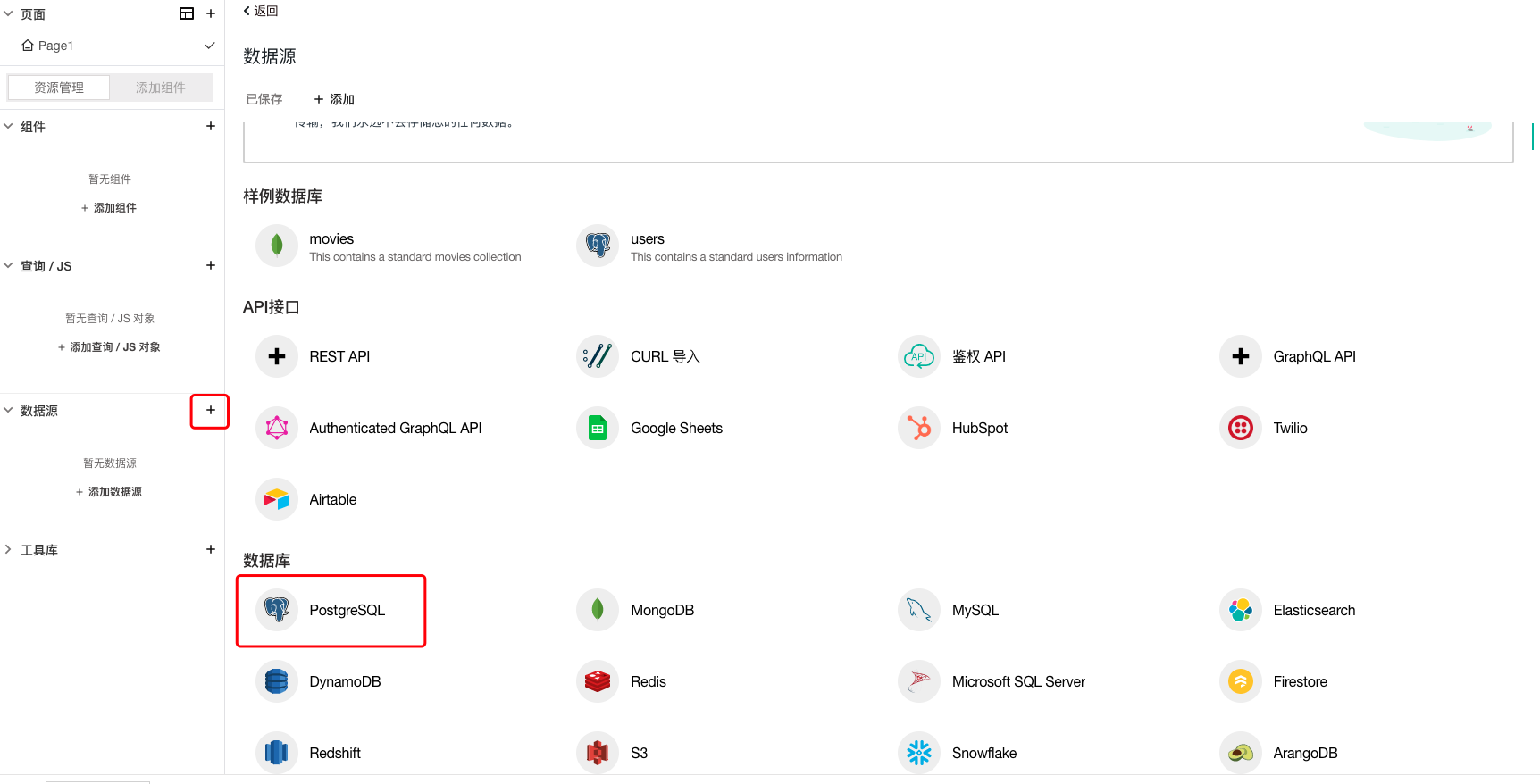Open the Page1 dropdown chevron
This screenshot has width=1540, height=784.
pos(210,46)
